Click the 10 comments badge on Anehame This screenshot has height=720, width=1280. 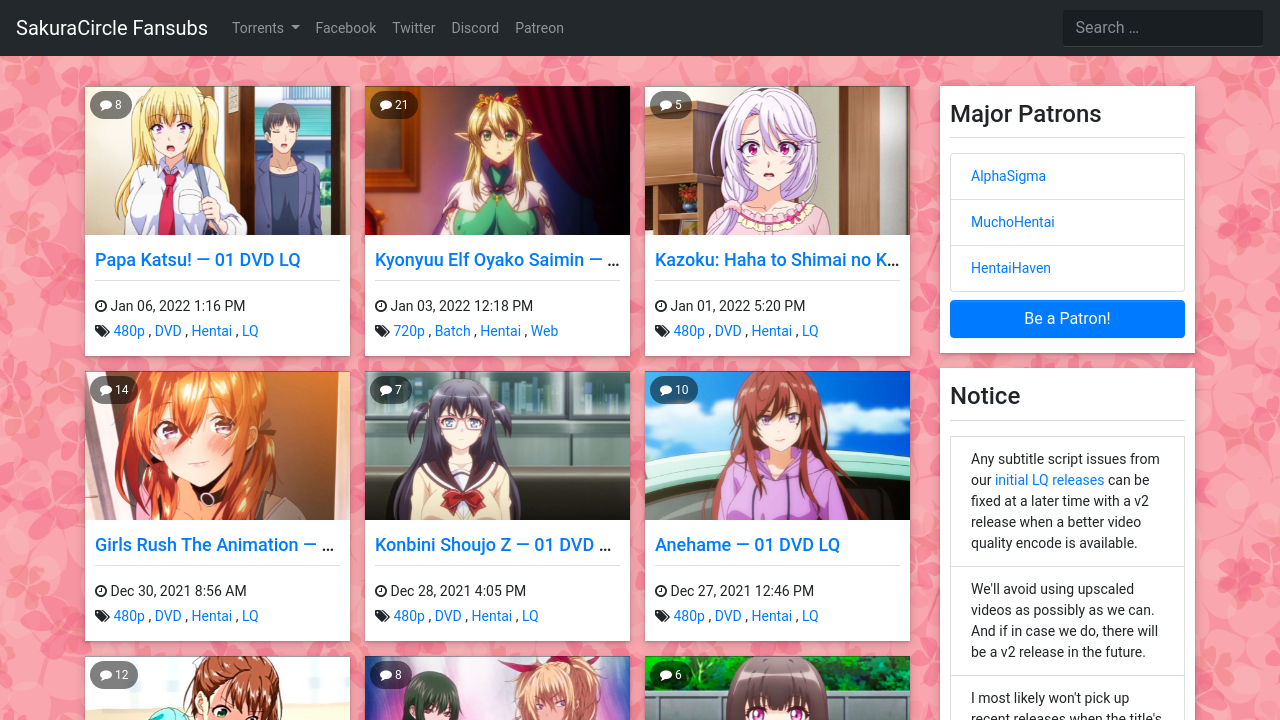[674, 390]
